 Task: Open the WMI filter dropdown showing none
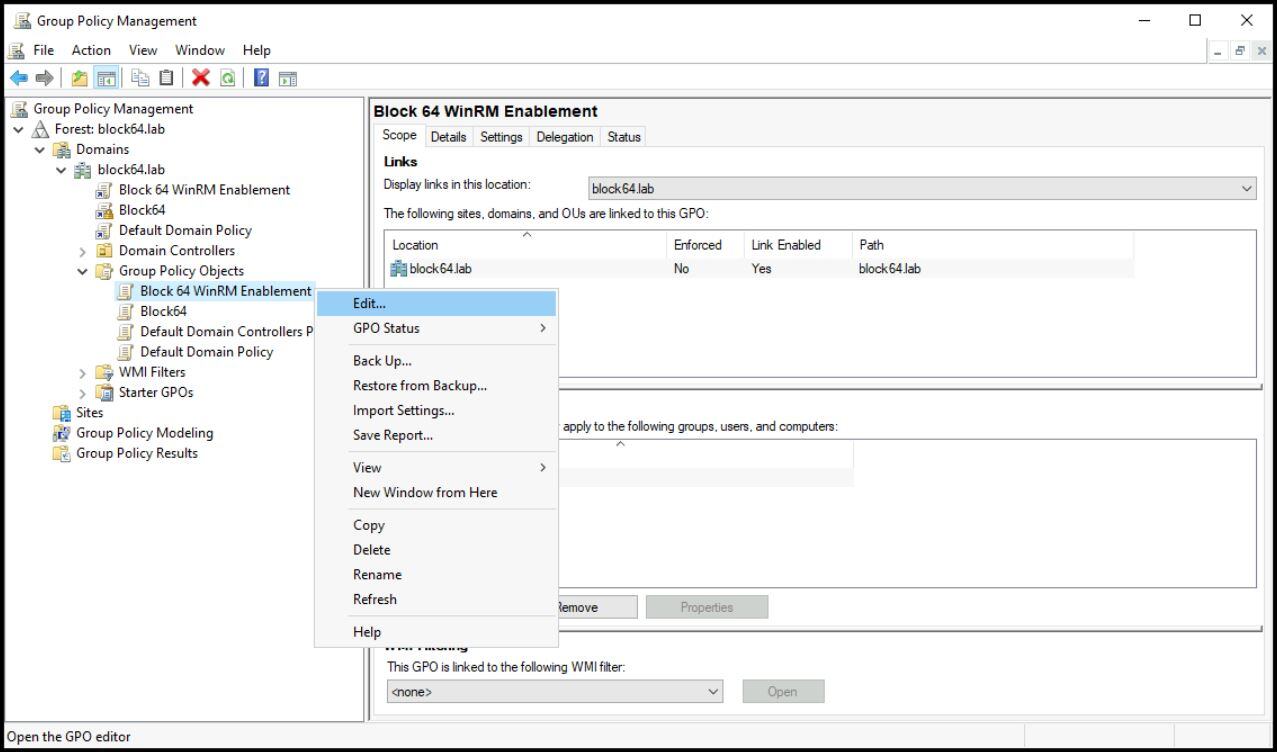(713, 691)
